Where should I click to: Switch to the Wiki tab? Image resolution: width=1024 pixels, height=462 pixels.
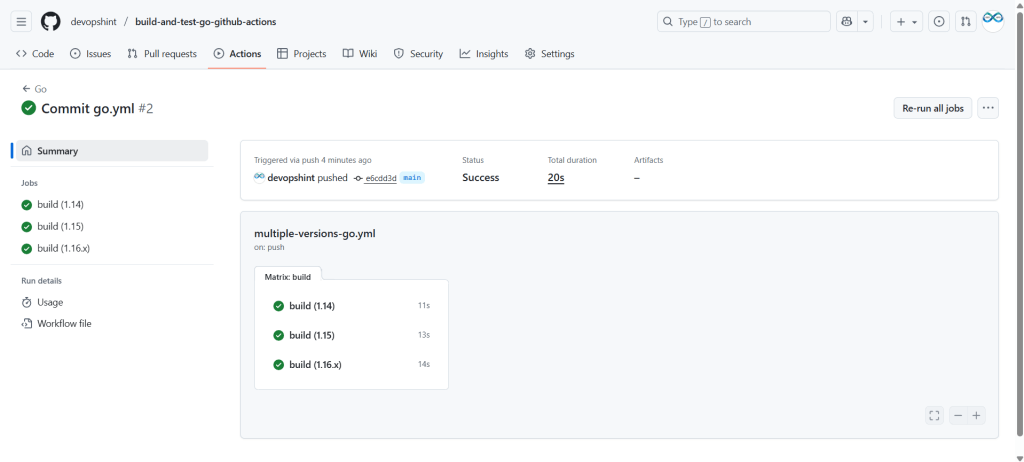pos(360,54)
